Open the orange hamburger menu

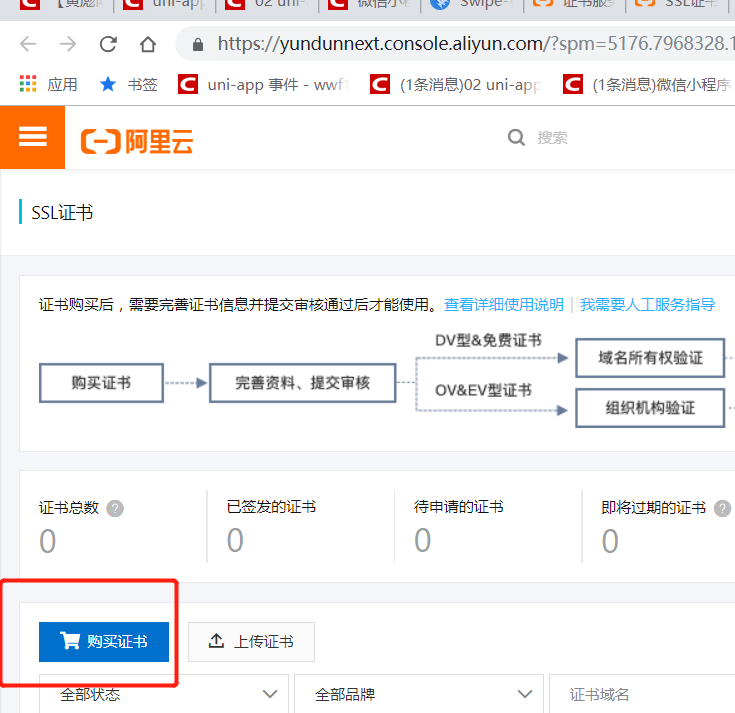tap(32, 137)
